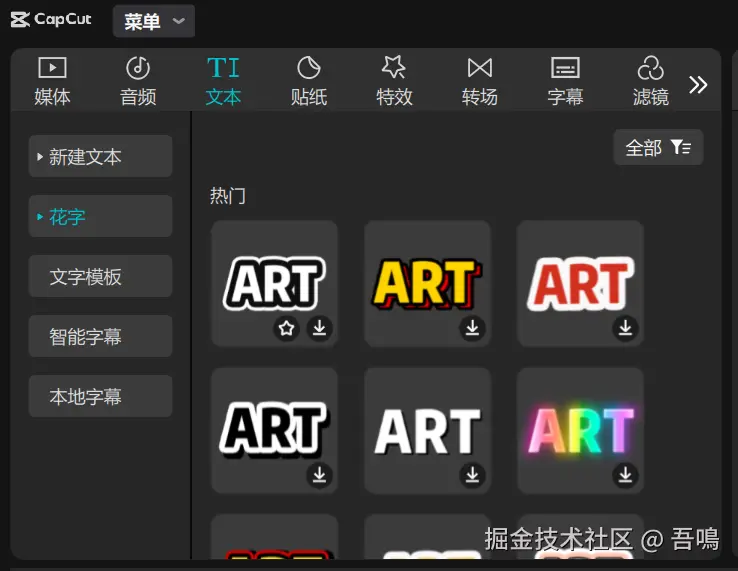Open the 贴纸 stickers tab
738x571 pixels.
point(309,81)
